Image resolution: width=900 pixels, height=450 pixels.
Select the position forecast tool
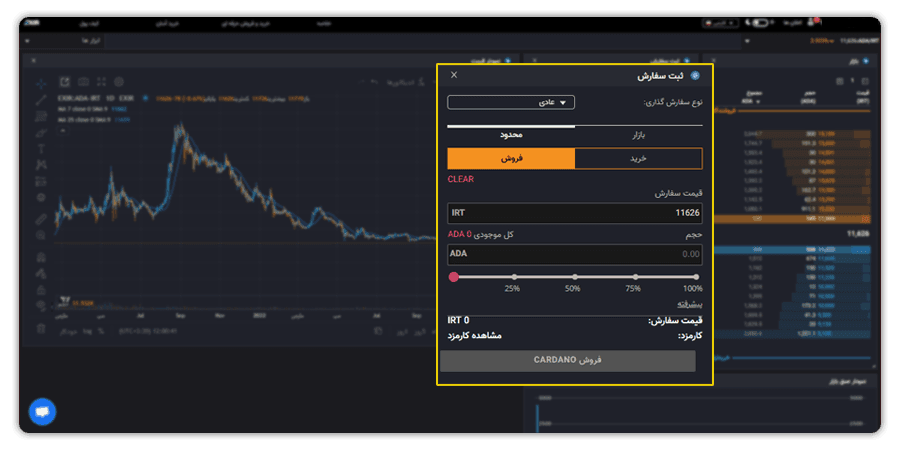(41, 181)
